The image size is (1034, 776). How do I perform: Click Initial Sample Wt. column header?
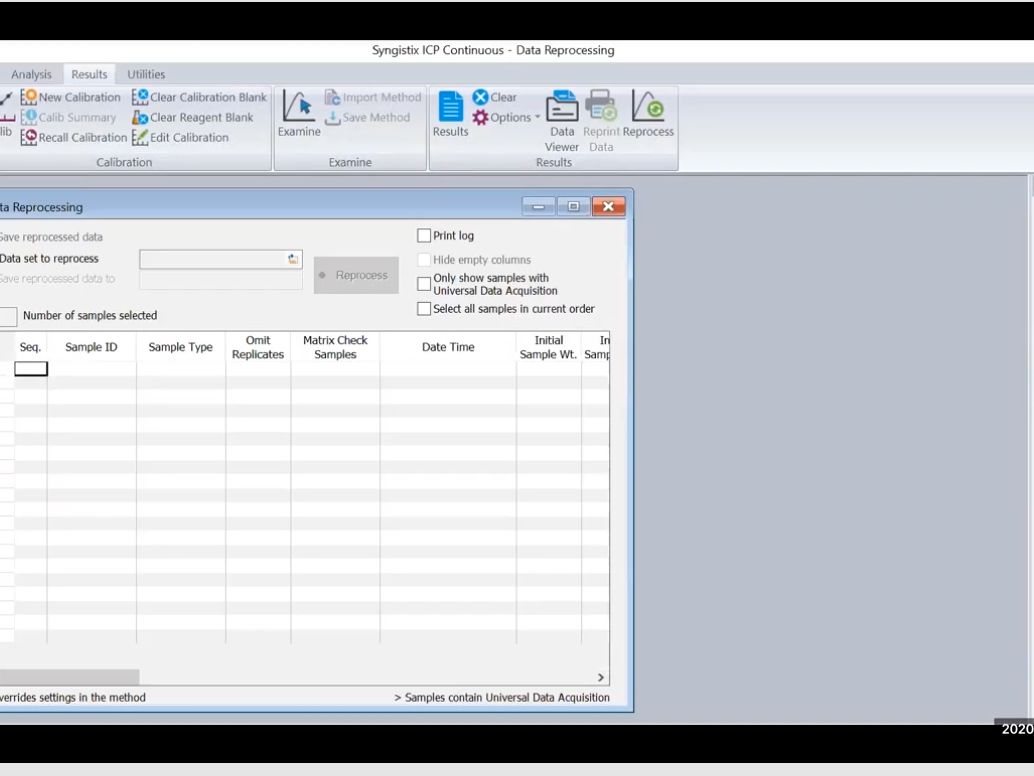(549, 347)
